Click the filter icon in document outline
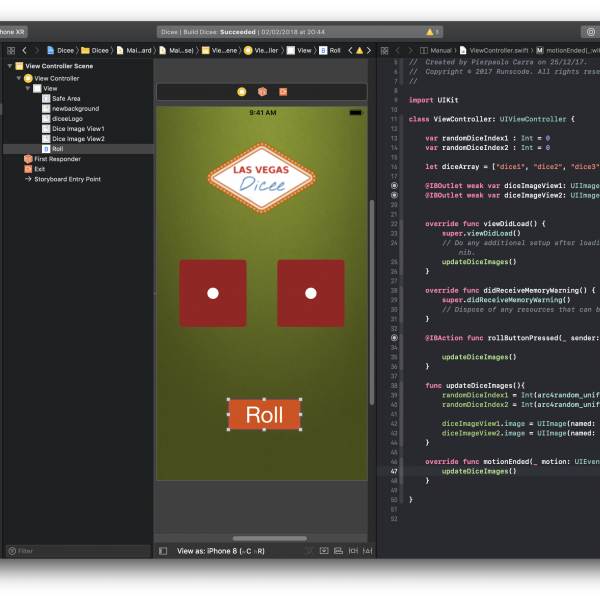600x600 pixels. click(x=12, y=551)
